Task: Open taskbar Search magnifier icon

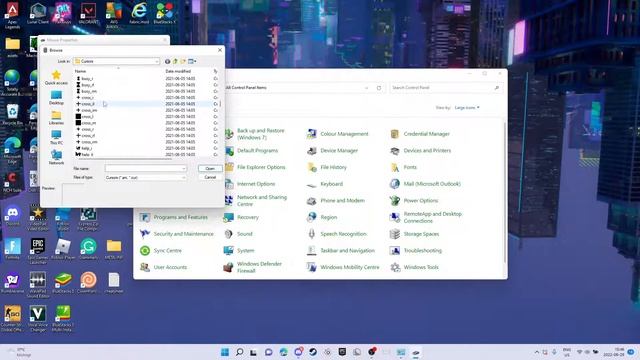Action: point(240,352)
